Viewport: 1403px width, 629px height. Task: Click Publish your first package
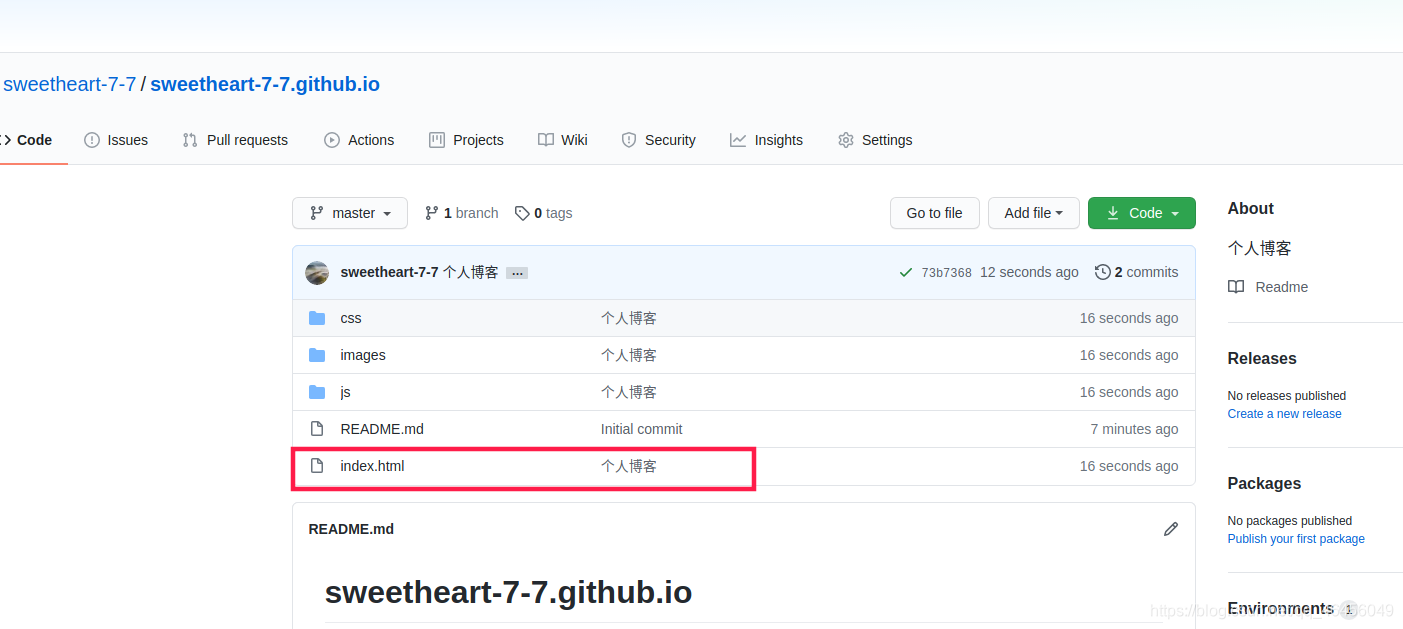click(x=1296, y=539)
